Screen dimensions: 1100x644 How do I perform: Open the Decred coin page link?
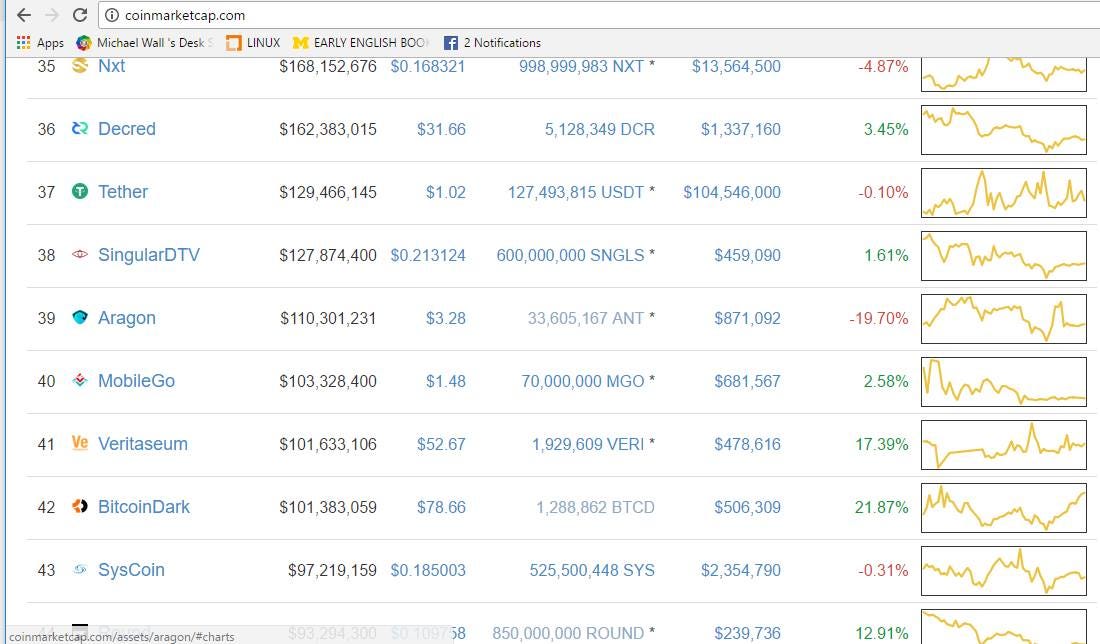[127, 129]
